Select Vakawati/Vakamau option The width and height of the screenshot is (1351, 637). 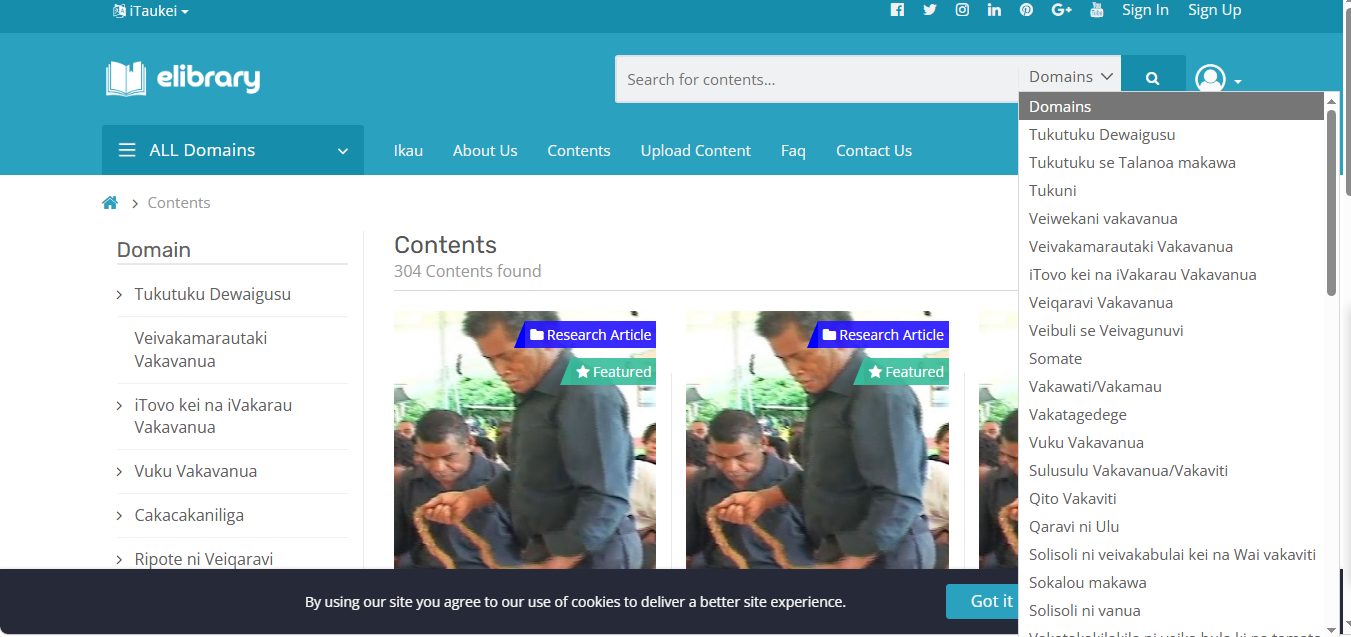click(x=1171, y=386)
